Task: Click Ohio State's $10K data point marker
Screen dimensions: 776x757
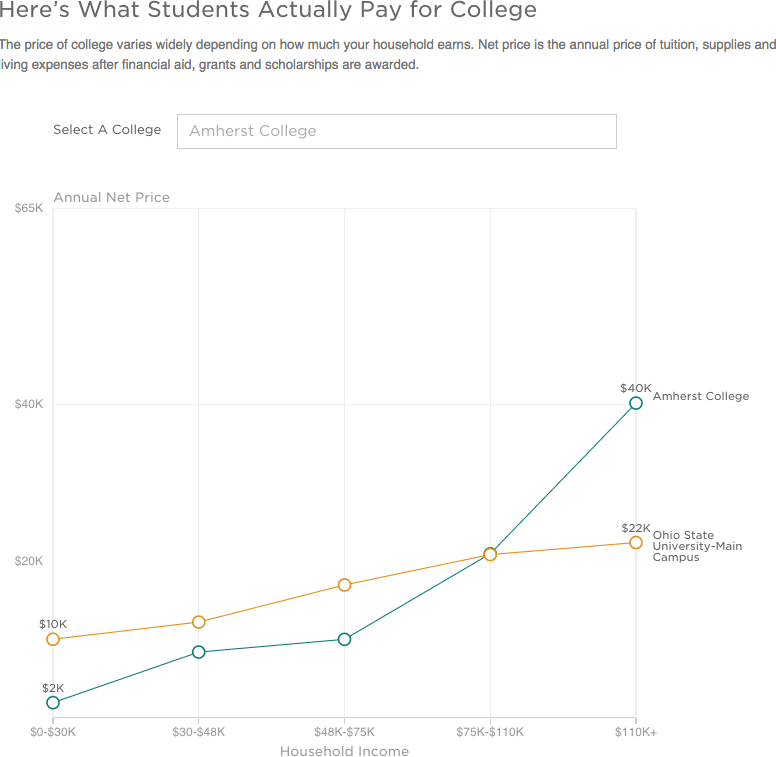Action: [x=53, y=639]
